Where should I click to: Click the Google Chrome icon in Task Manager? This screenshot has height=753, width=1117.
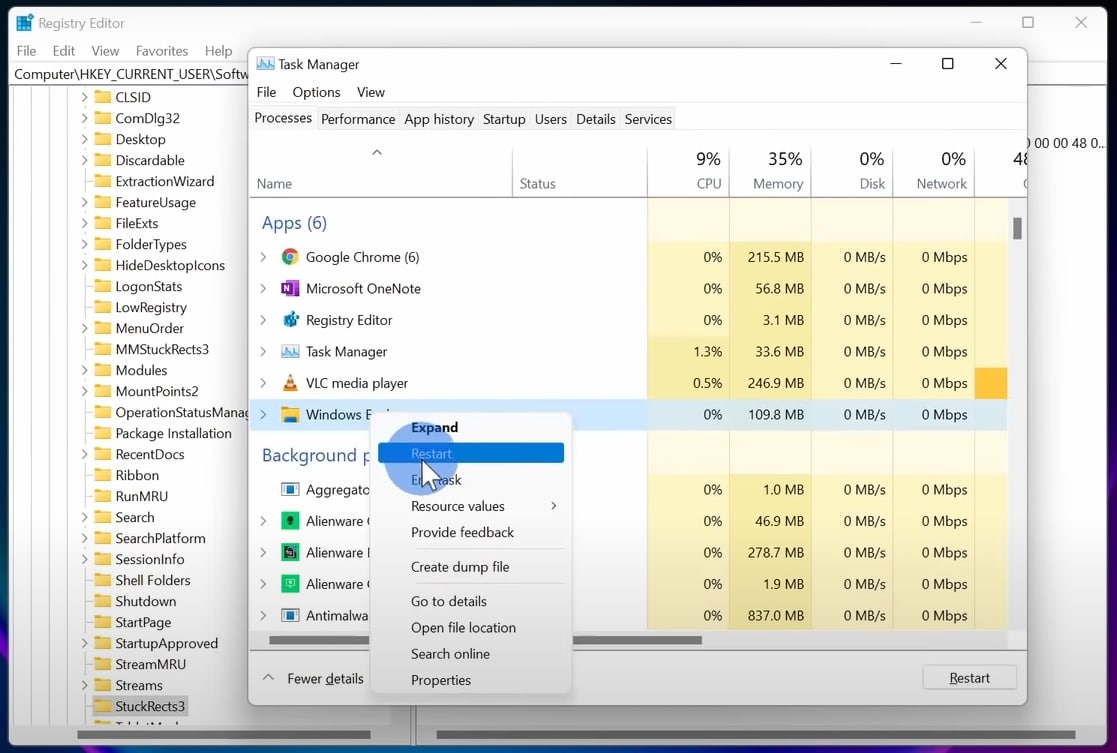(290, 257)
